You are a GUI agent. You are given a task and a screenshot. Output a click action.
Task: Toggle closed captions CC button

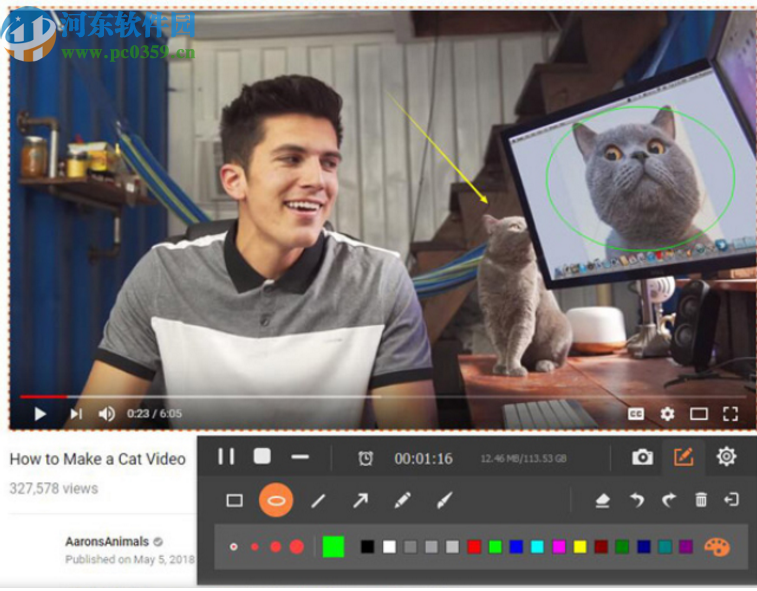[636, 414]
